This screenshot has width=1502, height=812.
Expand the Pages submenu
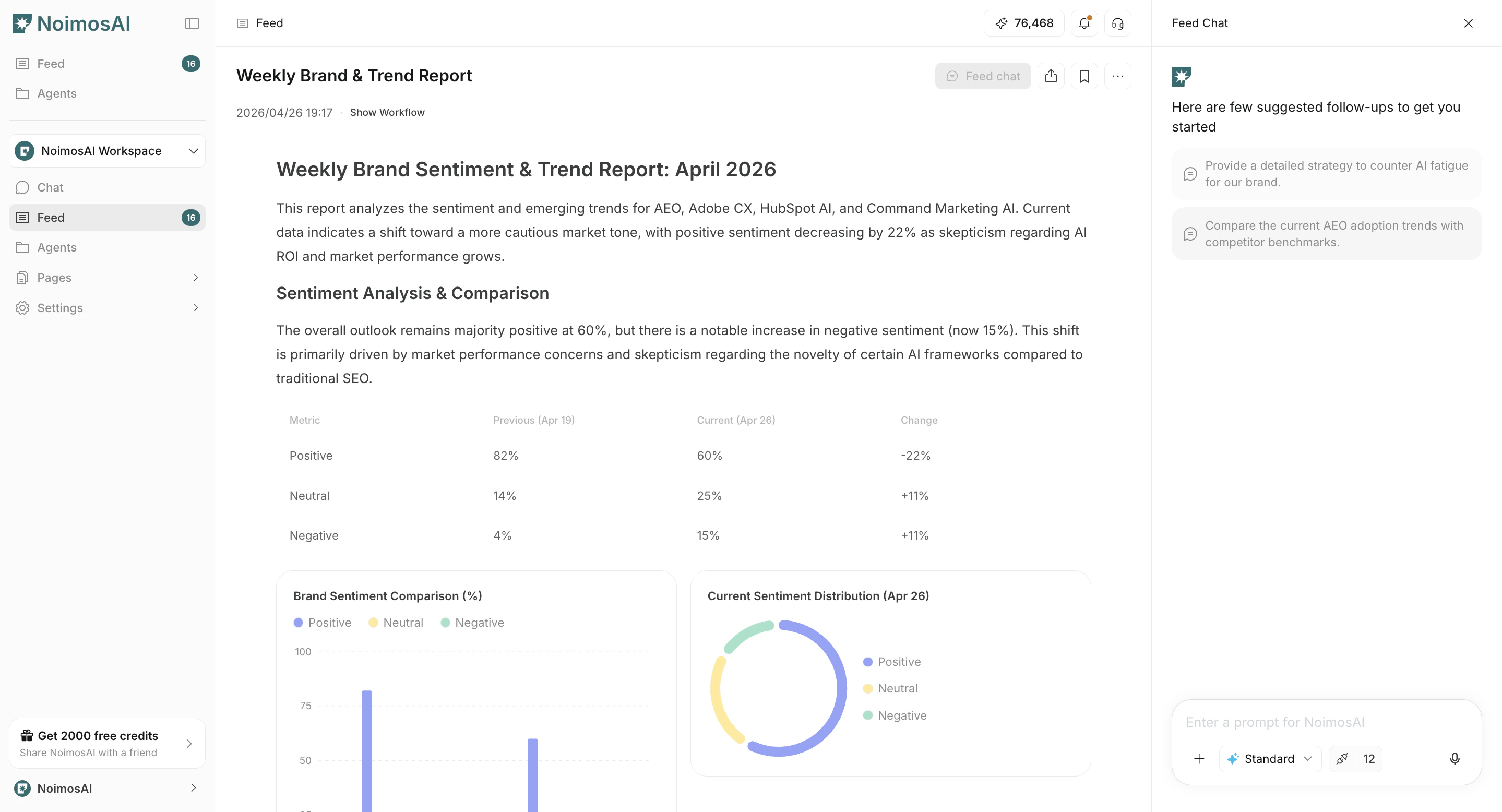point(108,278)
